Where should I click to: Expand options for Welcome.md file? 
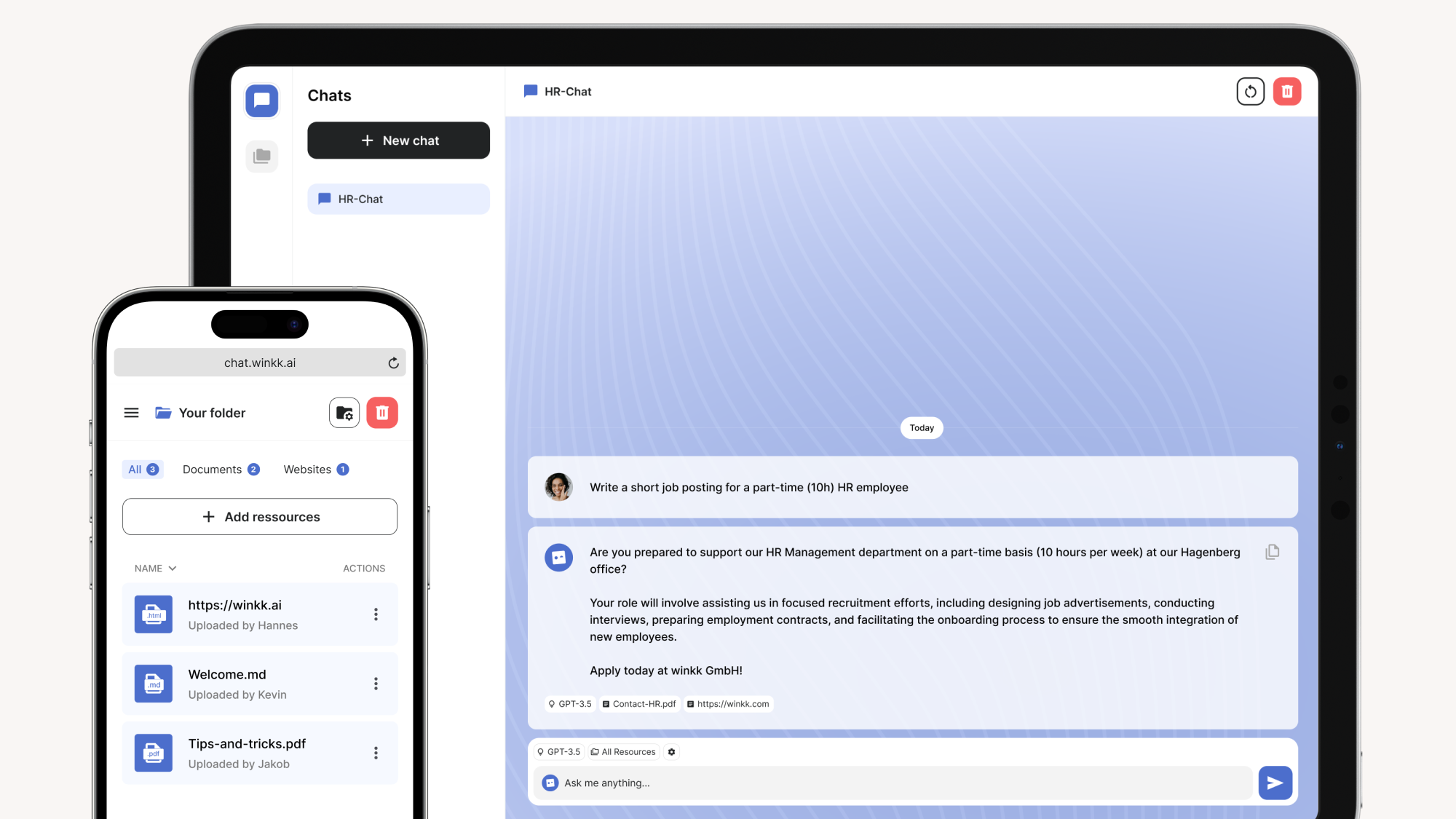(x=376, y=683)
